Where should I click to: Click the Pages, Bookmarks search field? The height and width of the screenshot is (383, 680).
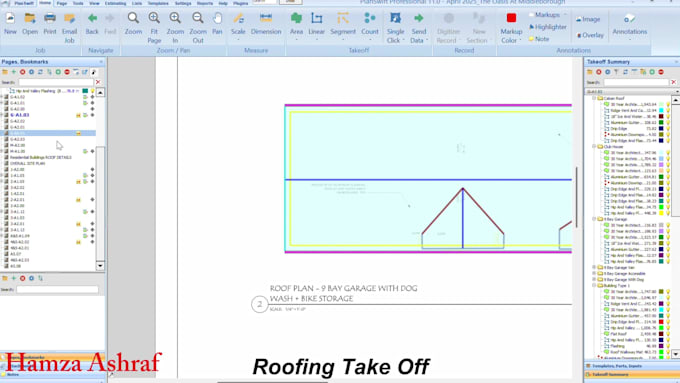pos(56,82)
